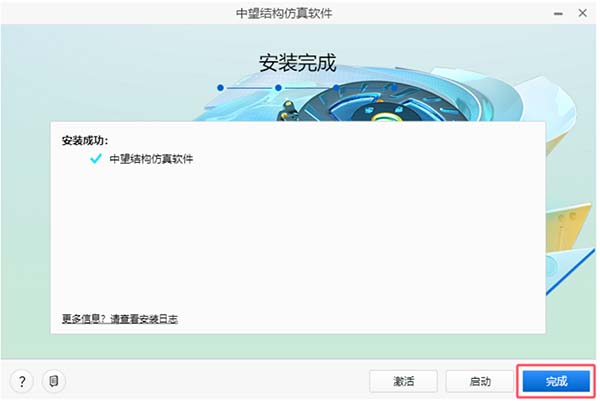Image resolution: width=600 pixels, height=401 pixels.
Task: Click the 中望结构仿真软件 entry in the success list
Action: click(x=151, y=159)
